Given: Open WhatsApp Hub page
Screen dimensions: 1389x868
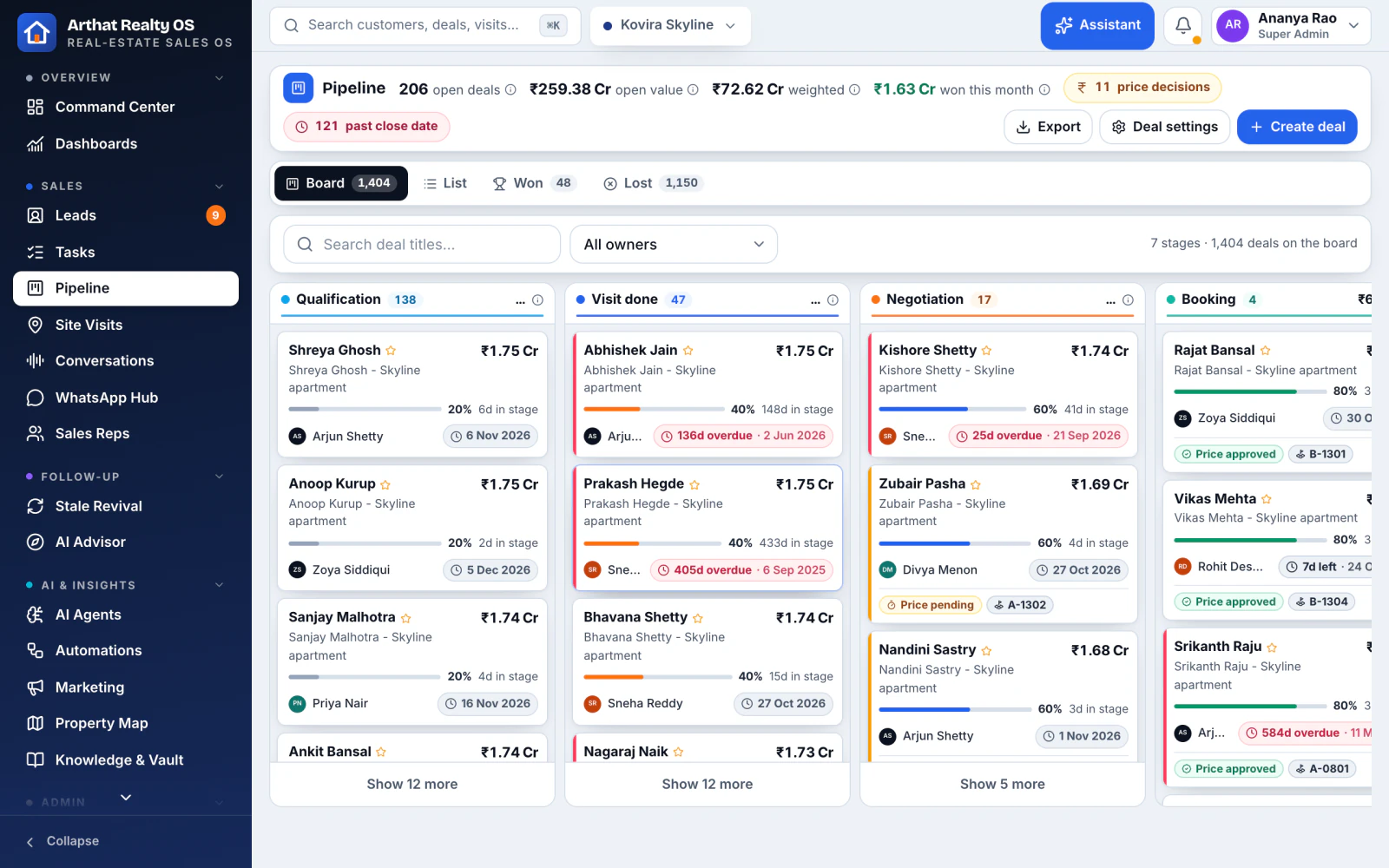Looking at the screenshot, I should tap(126, 398).
